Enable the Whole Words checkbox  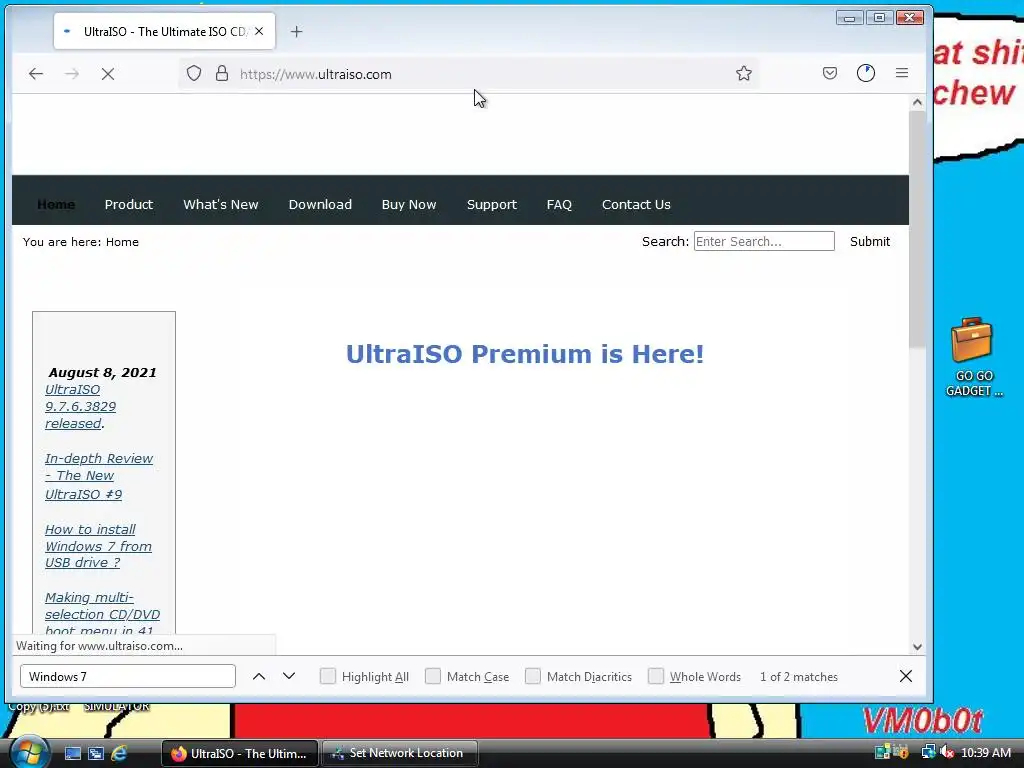656,676
